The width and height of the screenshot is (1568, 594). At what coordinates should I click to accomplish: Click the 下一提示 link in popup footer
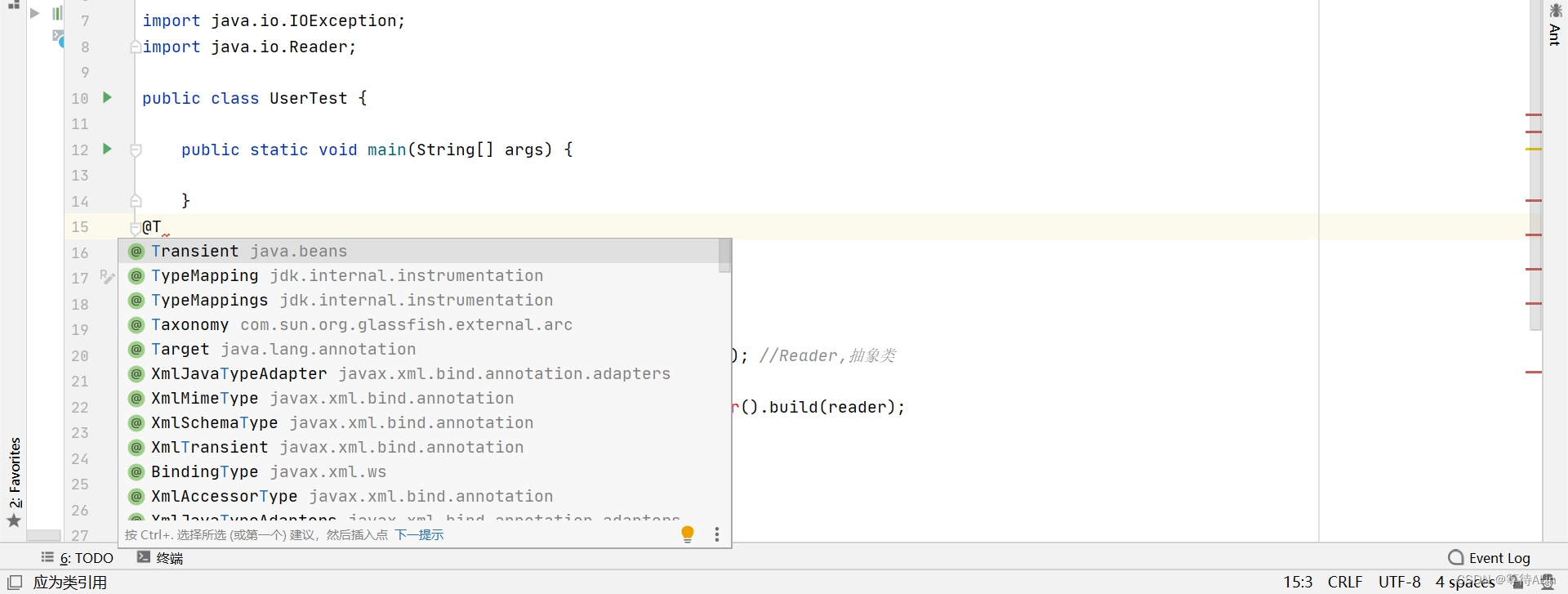[x=419, y=535]
